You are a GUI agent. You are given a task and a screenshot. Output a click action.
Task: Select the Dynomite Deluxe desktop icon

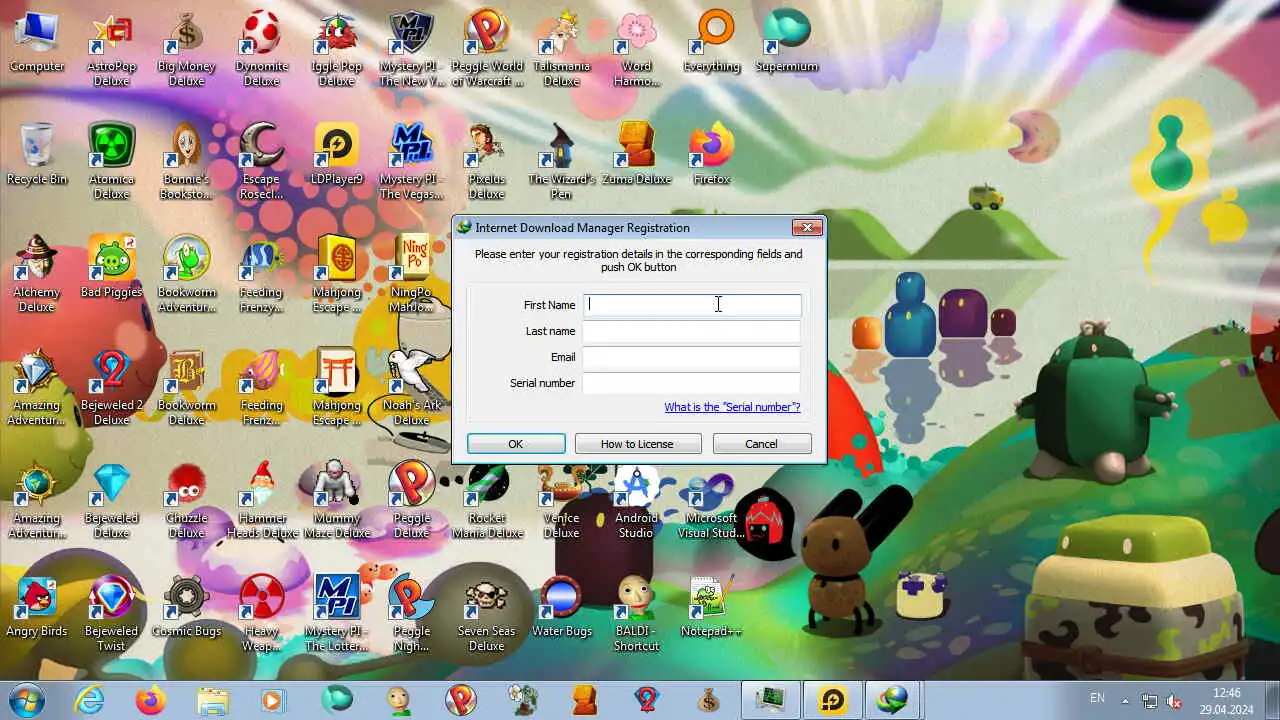pos(261,48)
